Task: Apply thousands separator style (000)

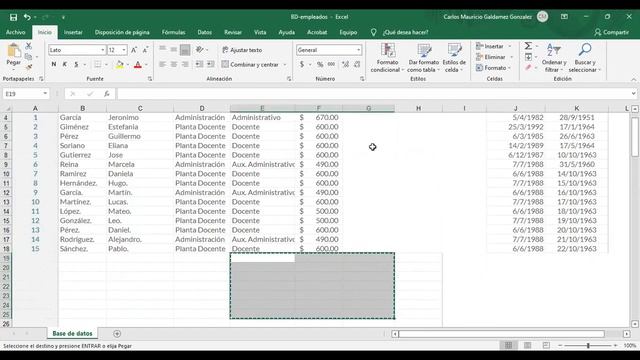Action: click(x=331, y=64)
